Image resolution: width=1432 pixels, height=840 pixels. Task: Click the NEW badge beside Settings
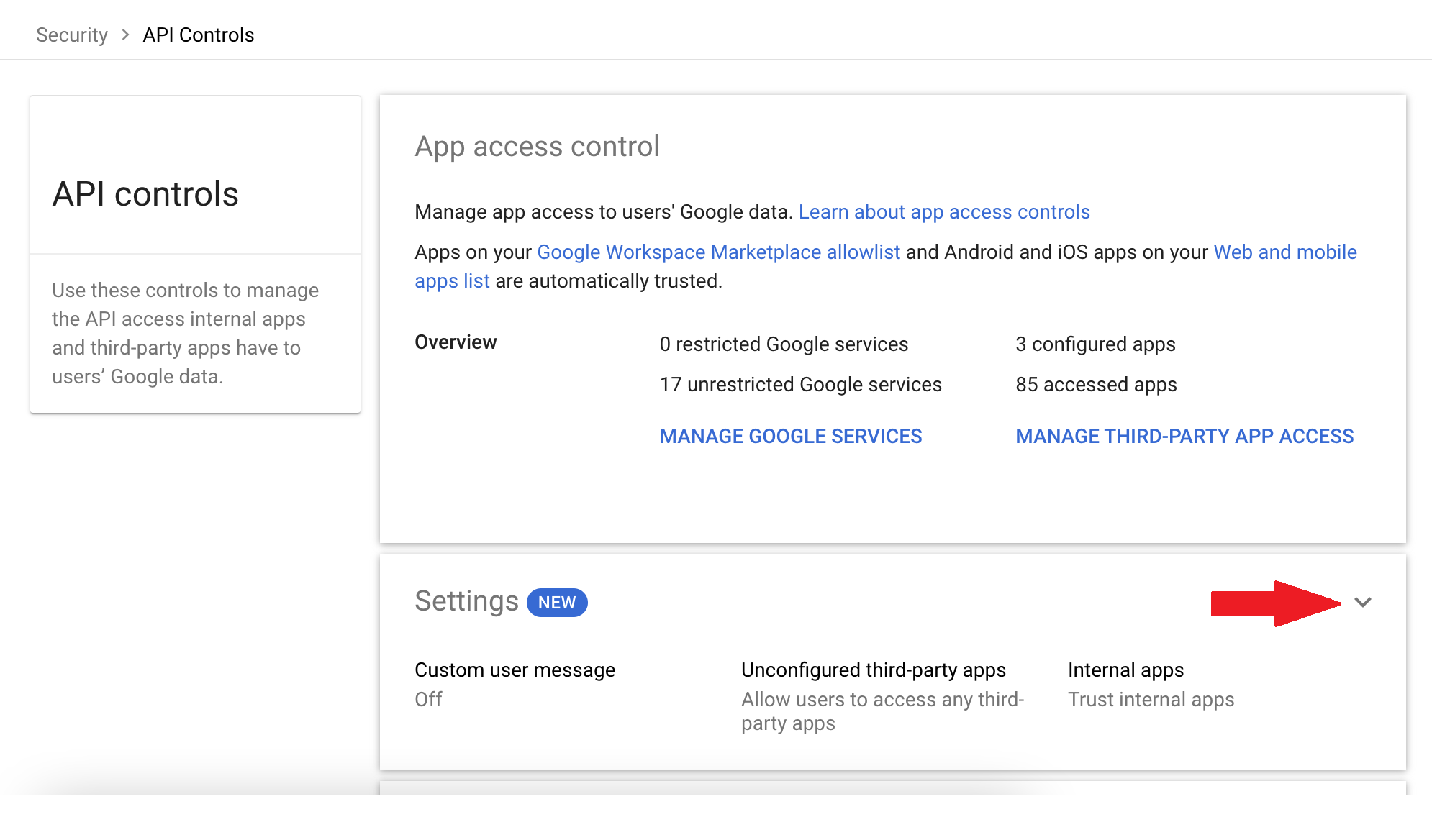(x=557, y=603)
